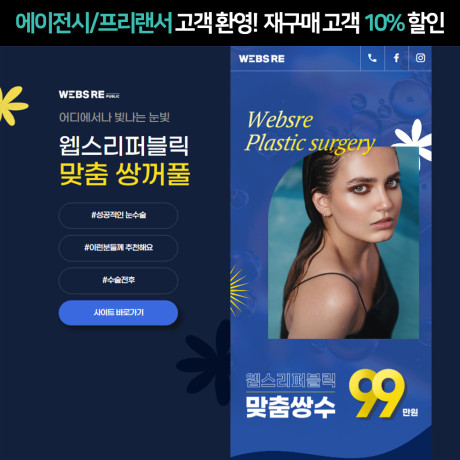
Task: Select the #이런분들께 추천해요 tag pill
Action: coord(118,248)
